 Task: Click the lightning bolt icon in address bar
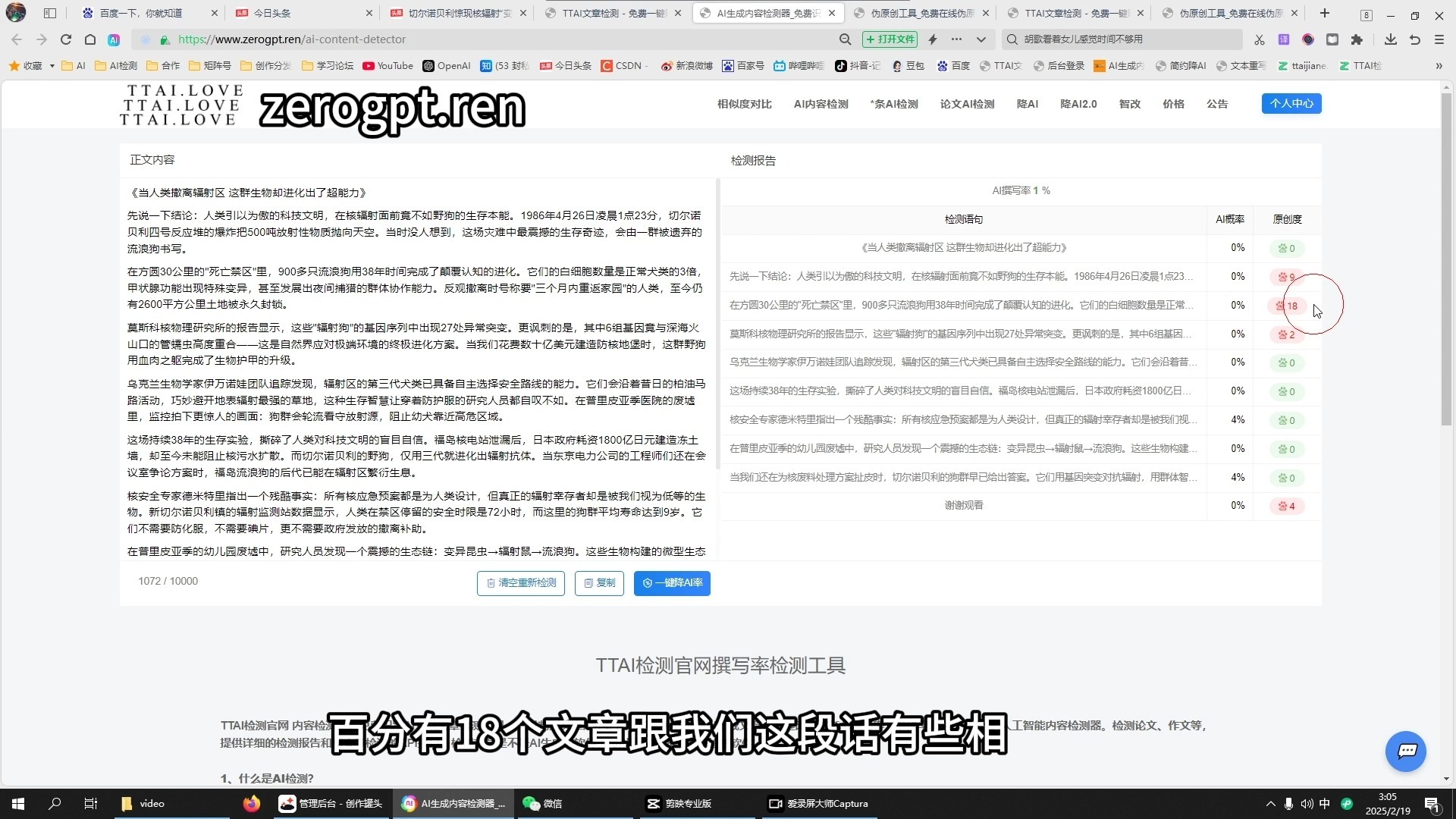click(933, 39)
